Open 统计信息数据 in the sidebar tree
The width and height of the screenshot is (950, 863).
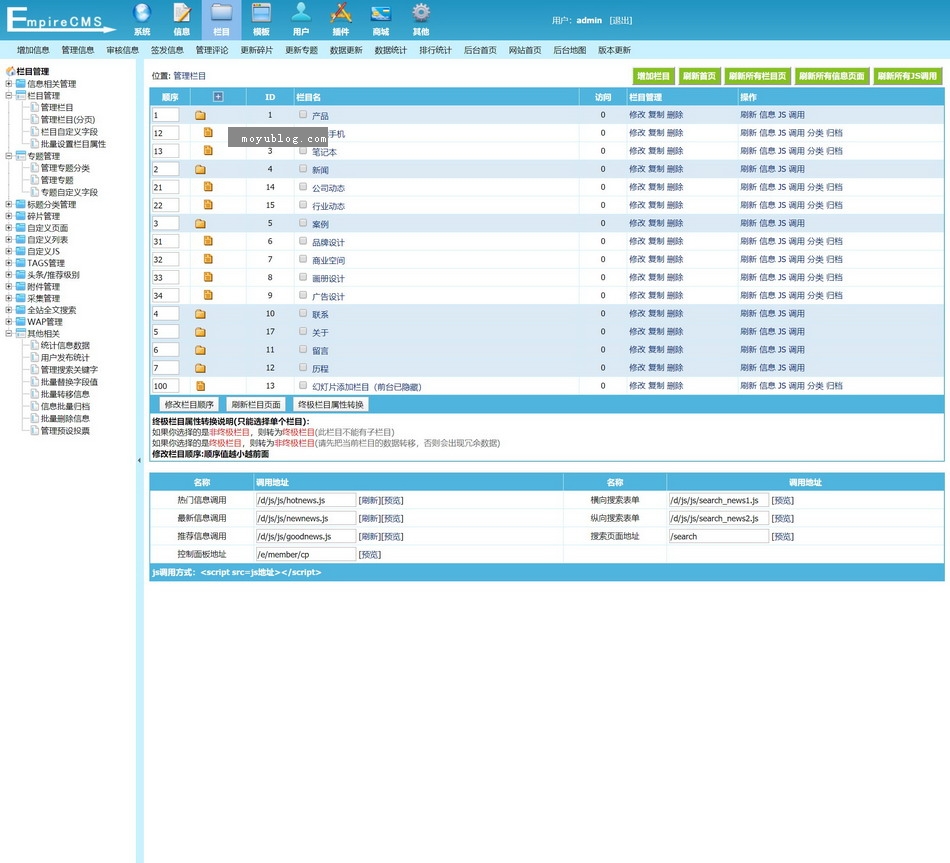point(65,345)
